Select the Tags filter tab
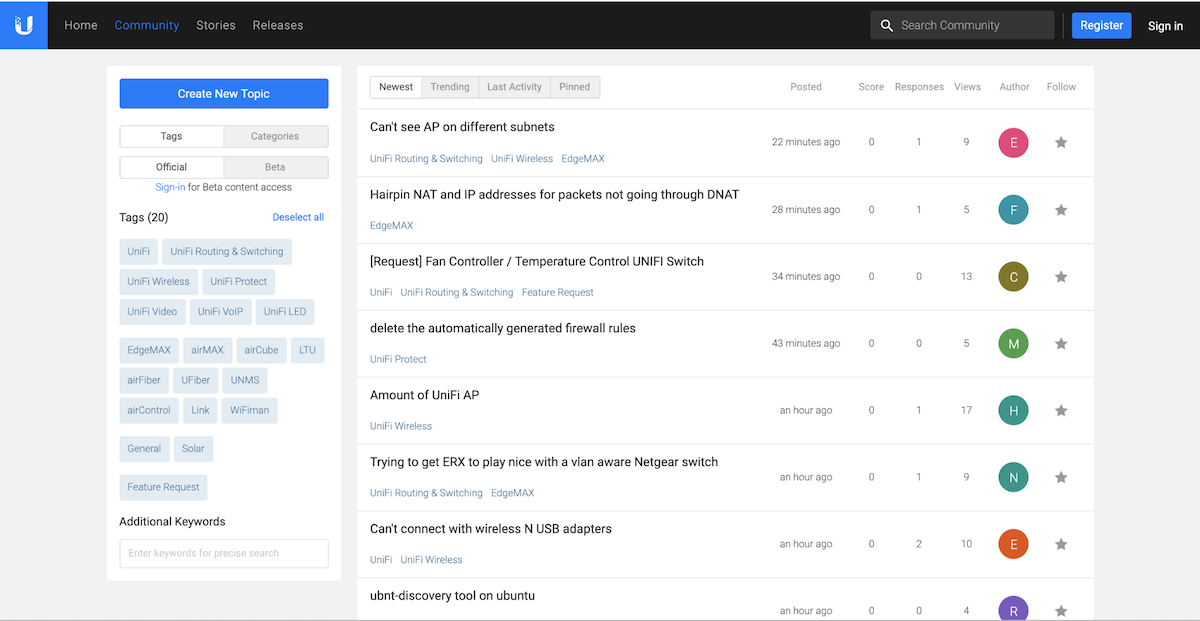The image size is (1200, 621). (x=171, y=136)
